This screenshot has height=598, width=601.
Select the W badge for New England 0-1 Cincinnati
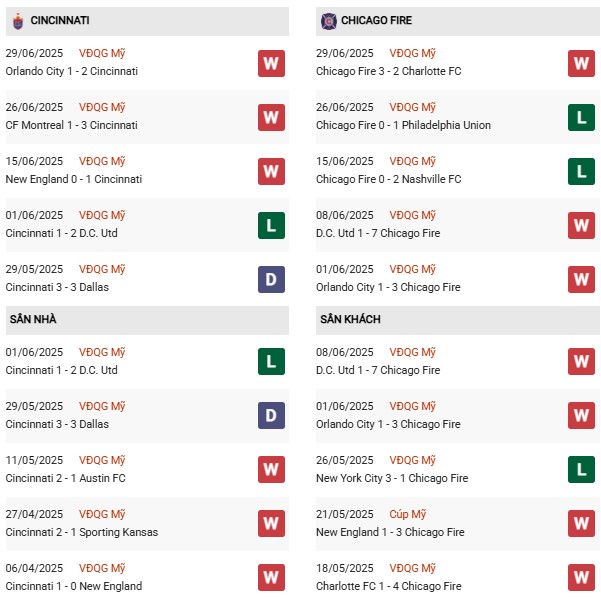point(271,171)
